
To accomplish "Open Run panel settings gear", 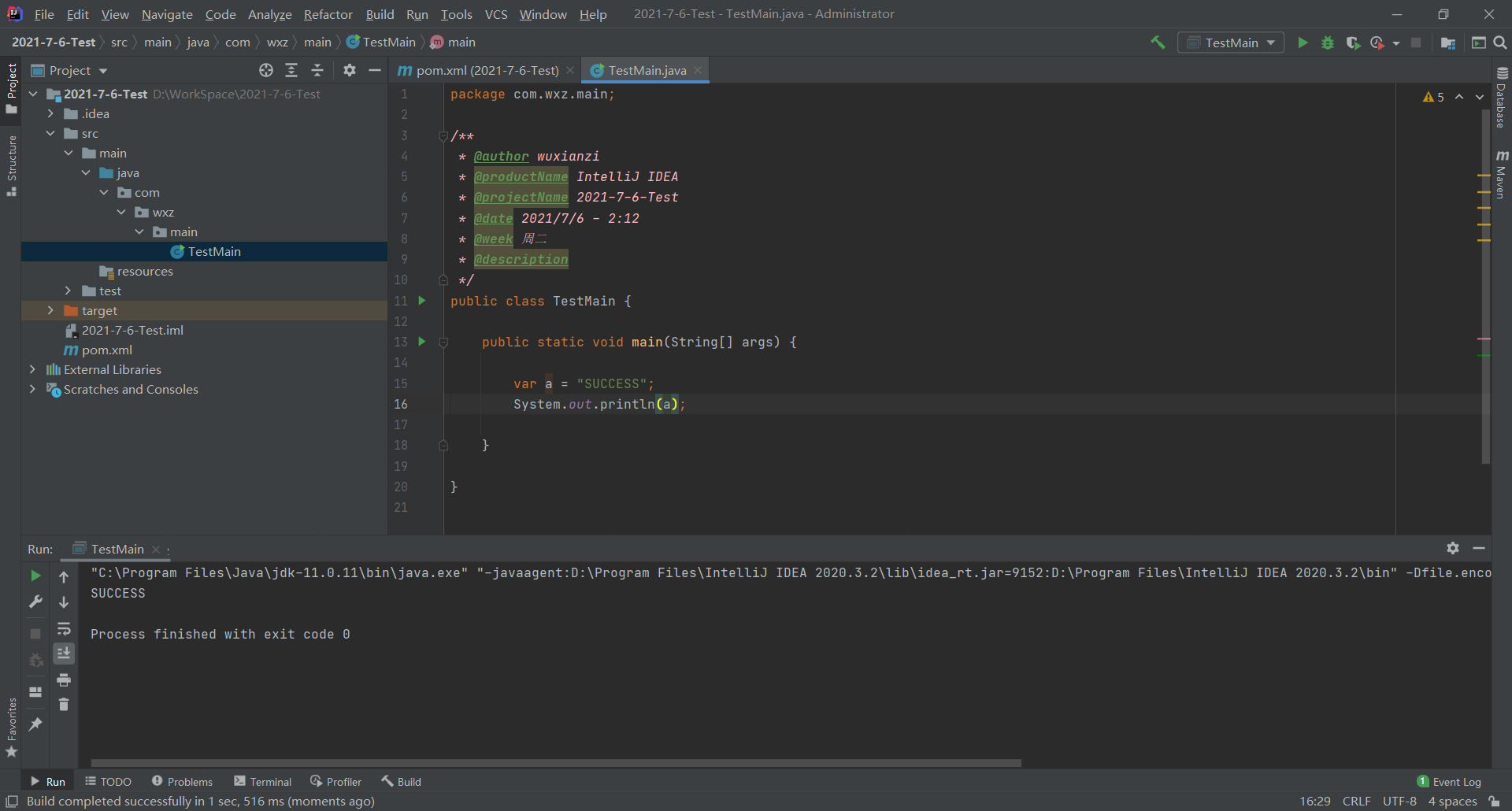I will 1453,548.
